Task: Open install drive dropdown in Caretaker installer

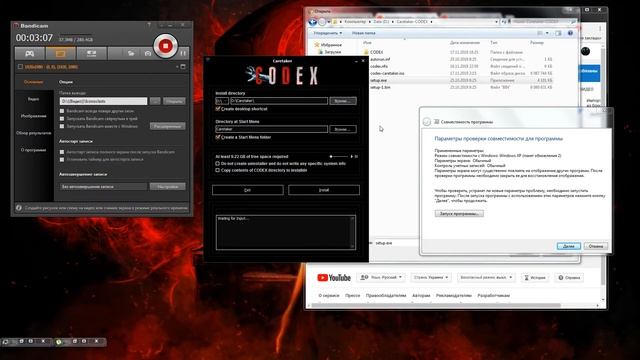Action: [222, 101]
